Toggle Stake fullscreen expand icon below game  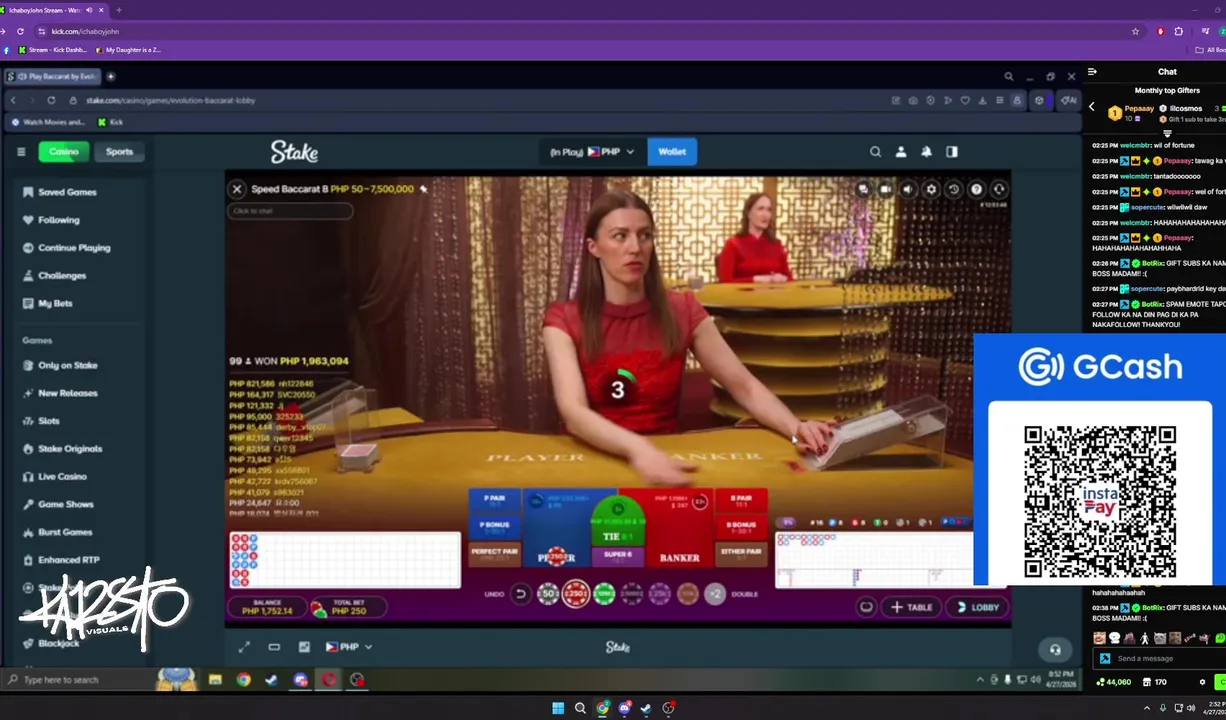coord(243,647)
